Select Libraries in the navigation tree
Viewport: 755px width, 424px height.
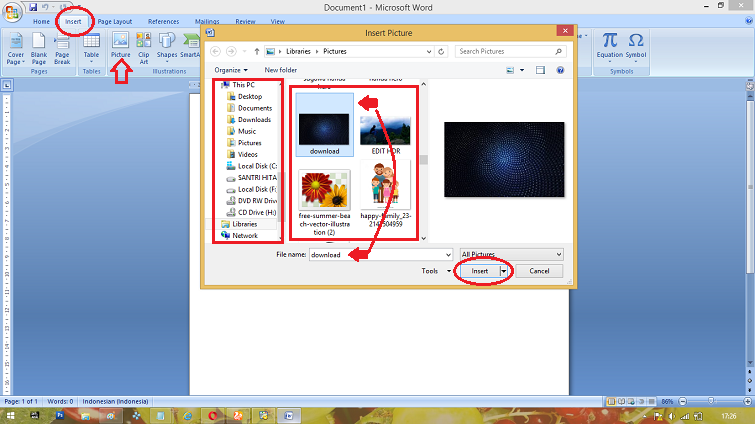point(245,224)
